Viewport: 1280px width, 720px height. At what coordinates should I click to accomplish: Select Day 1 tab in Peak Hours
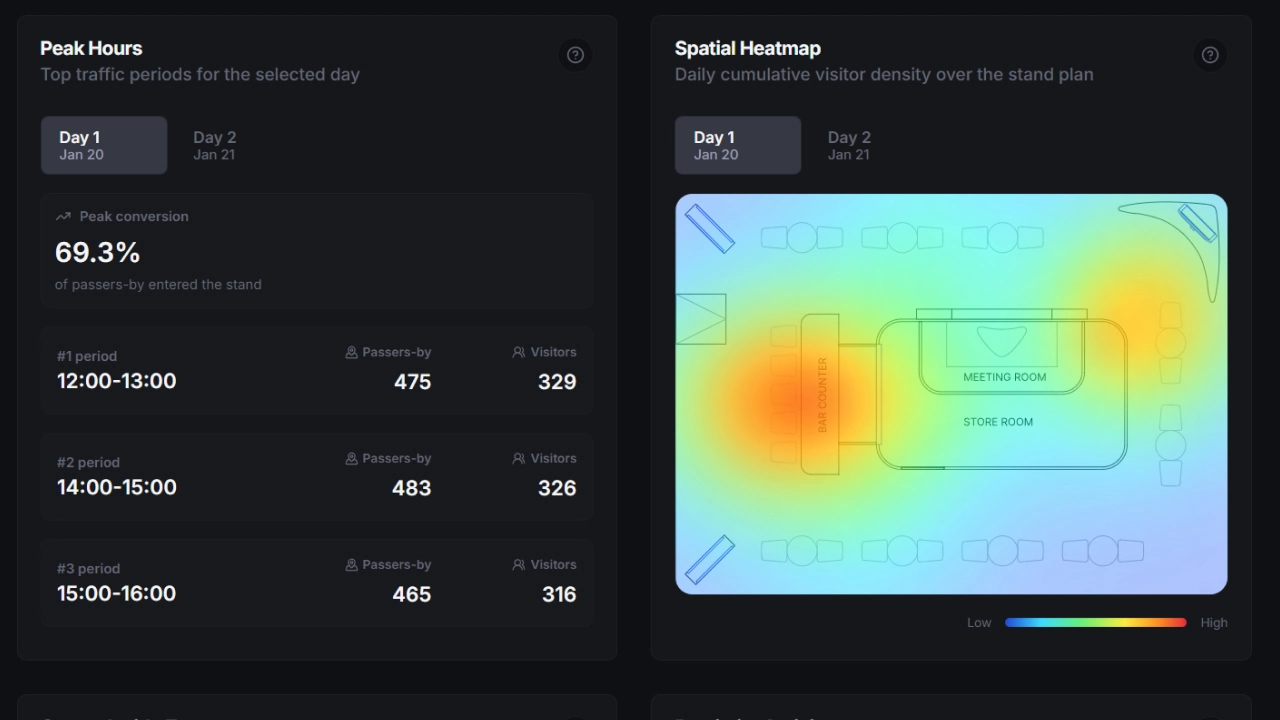[104, 145]
